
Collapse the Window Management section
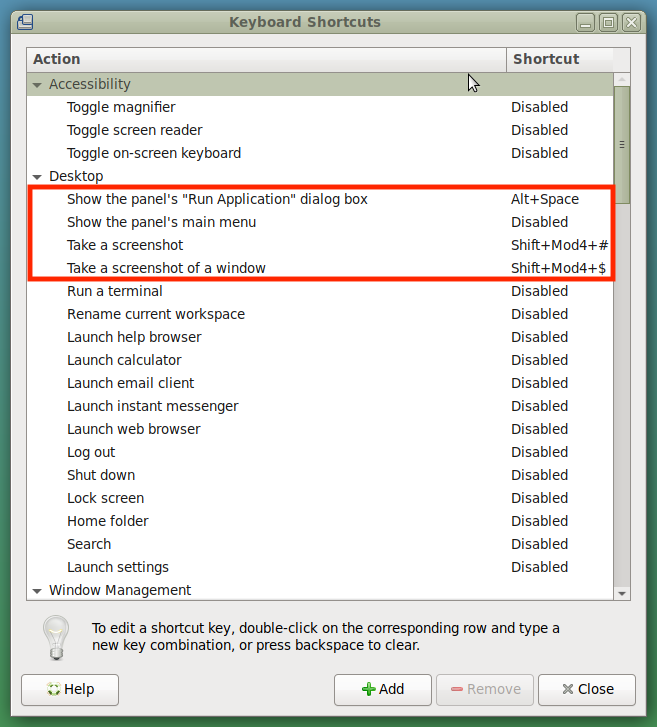pos(37,591)
